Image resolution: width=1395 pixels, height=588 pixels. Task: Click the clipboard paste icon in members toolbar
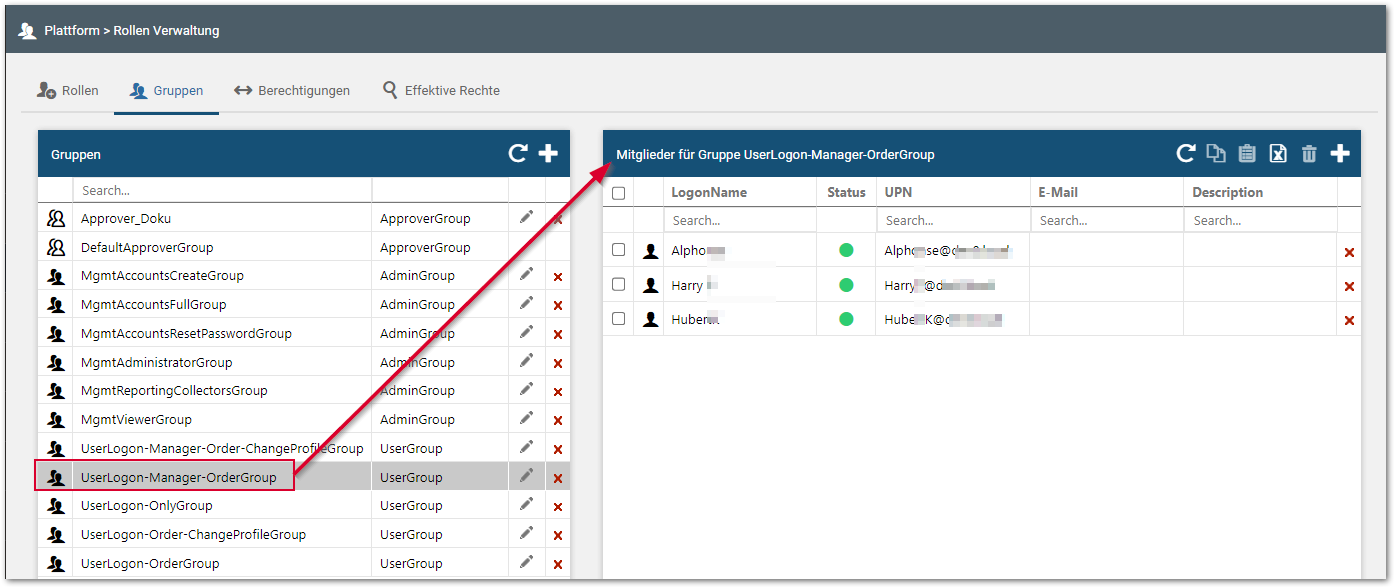point(1247,154)
